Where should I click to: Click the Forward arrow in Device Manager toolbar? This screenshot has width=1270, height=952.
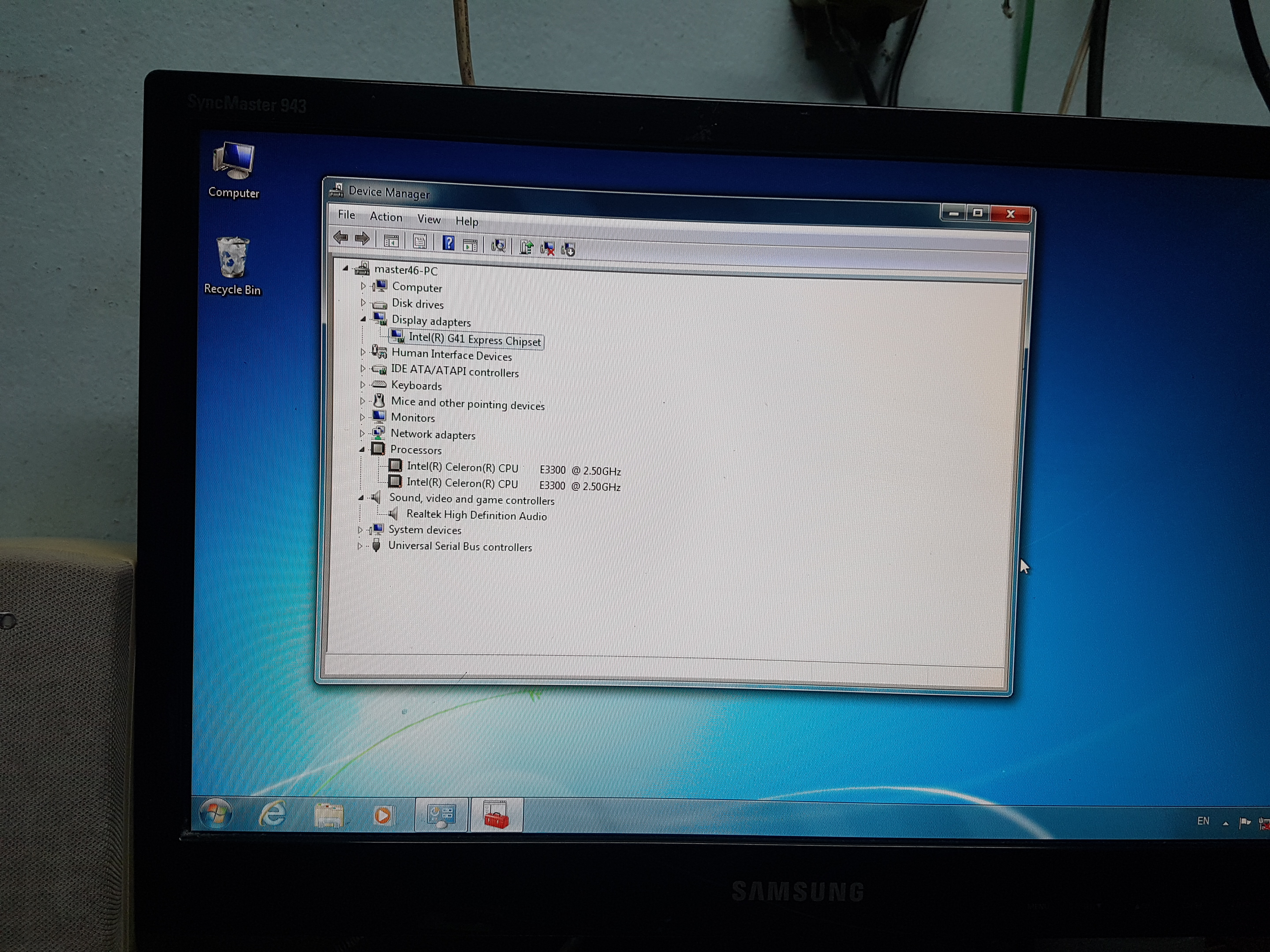point(362,238)
